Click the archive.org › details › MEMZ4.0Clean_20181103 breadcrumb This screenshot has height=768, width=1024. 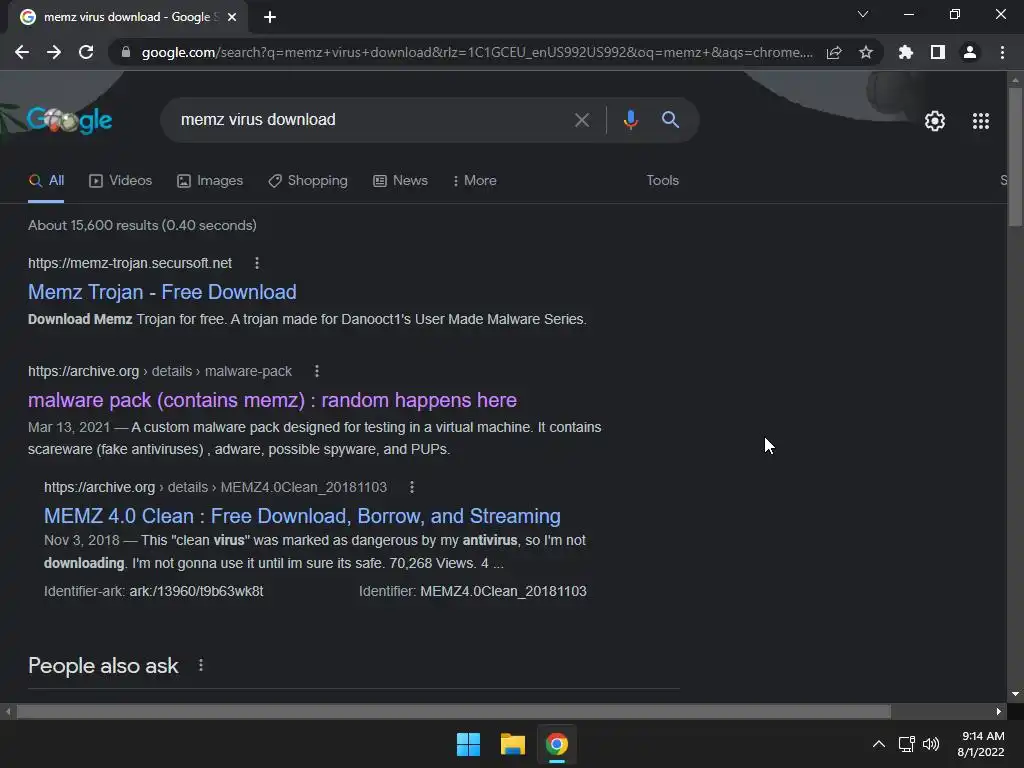pos(216,487)
